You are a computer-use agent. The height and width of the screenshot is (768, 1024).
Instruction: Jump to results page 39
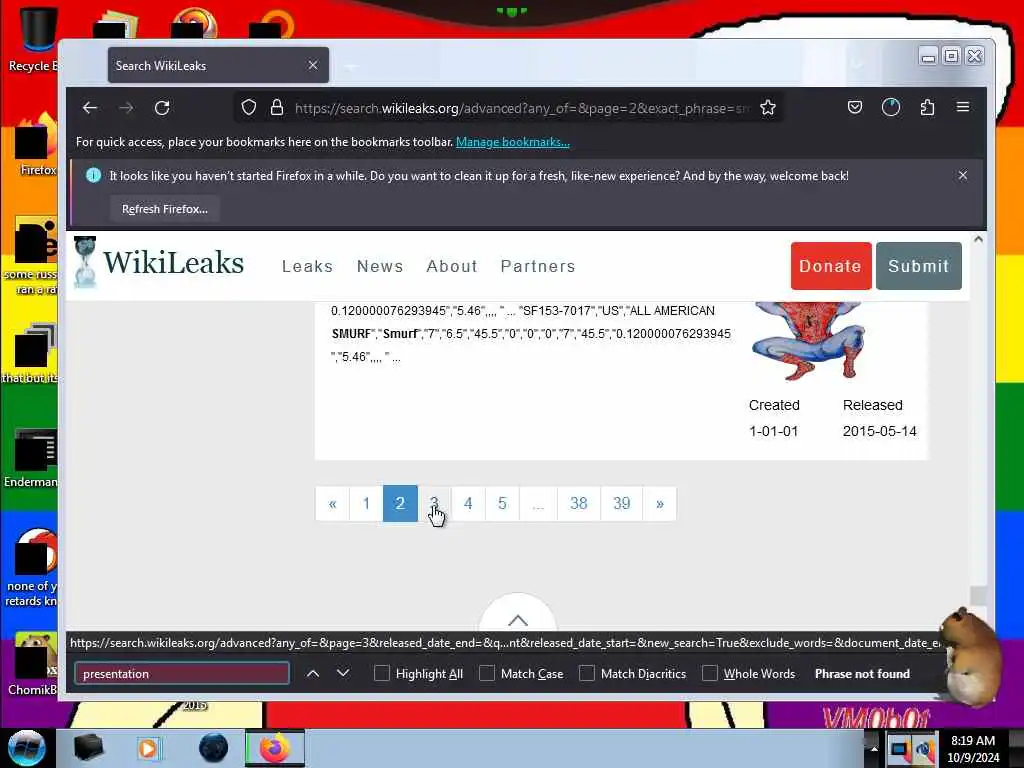[x=622, y=504]
